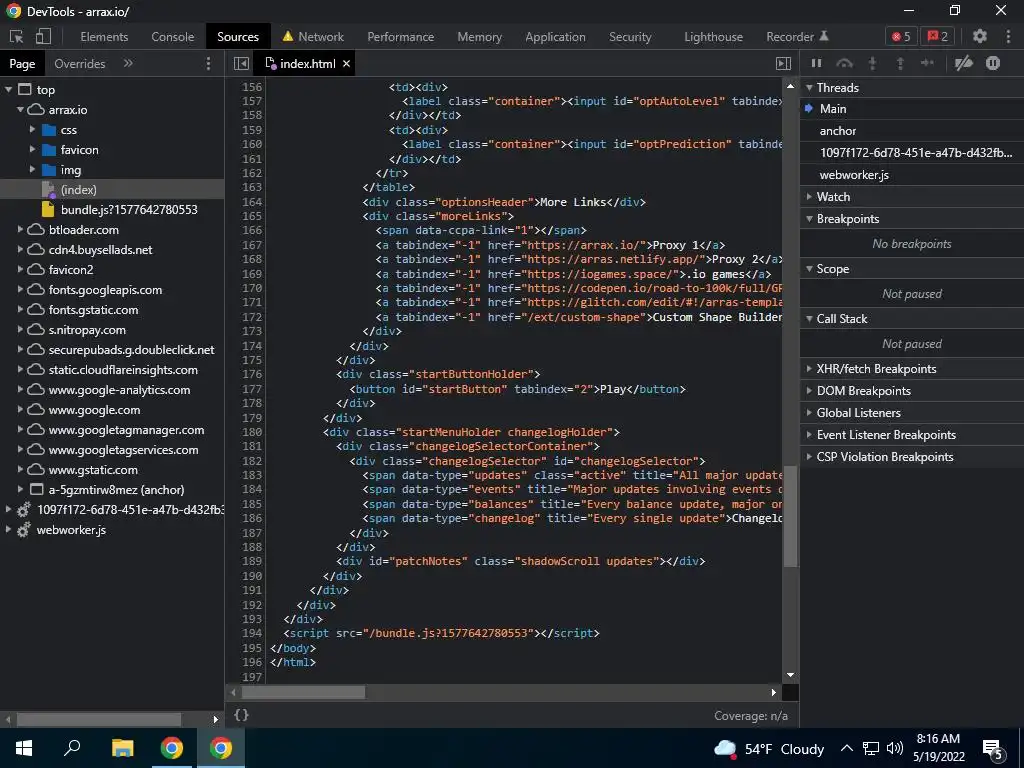
Task: Click the code editor horizontal scrollbar
Action: tap(303, 692)
